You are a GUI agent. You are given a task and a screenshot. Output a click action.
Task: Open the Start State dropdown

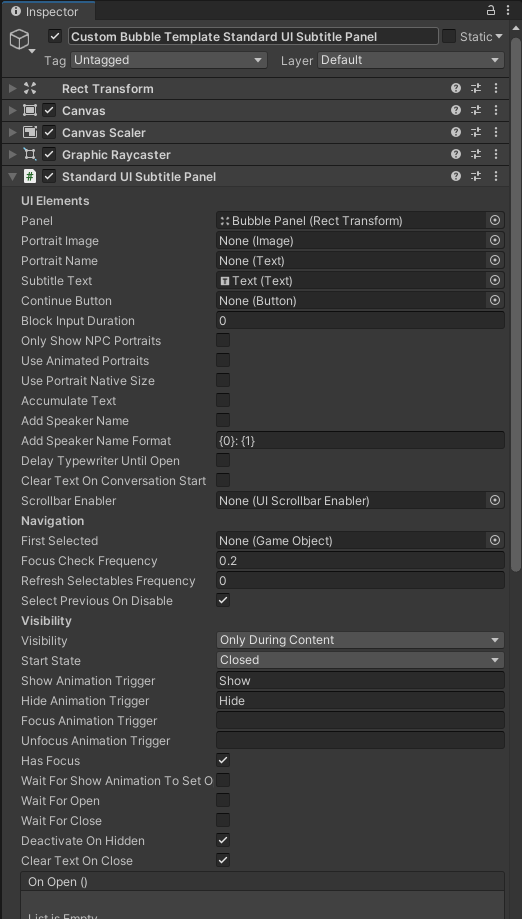[360, 660]
